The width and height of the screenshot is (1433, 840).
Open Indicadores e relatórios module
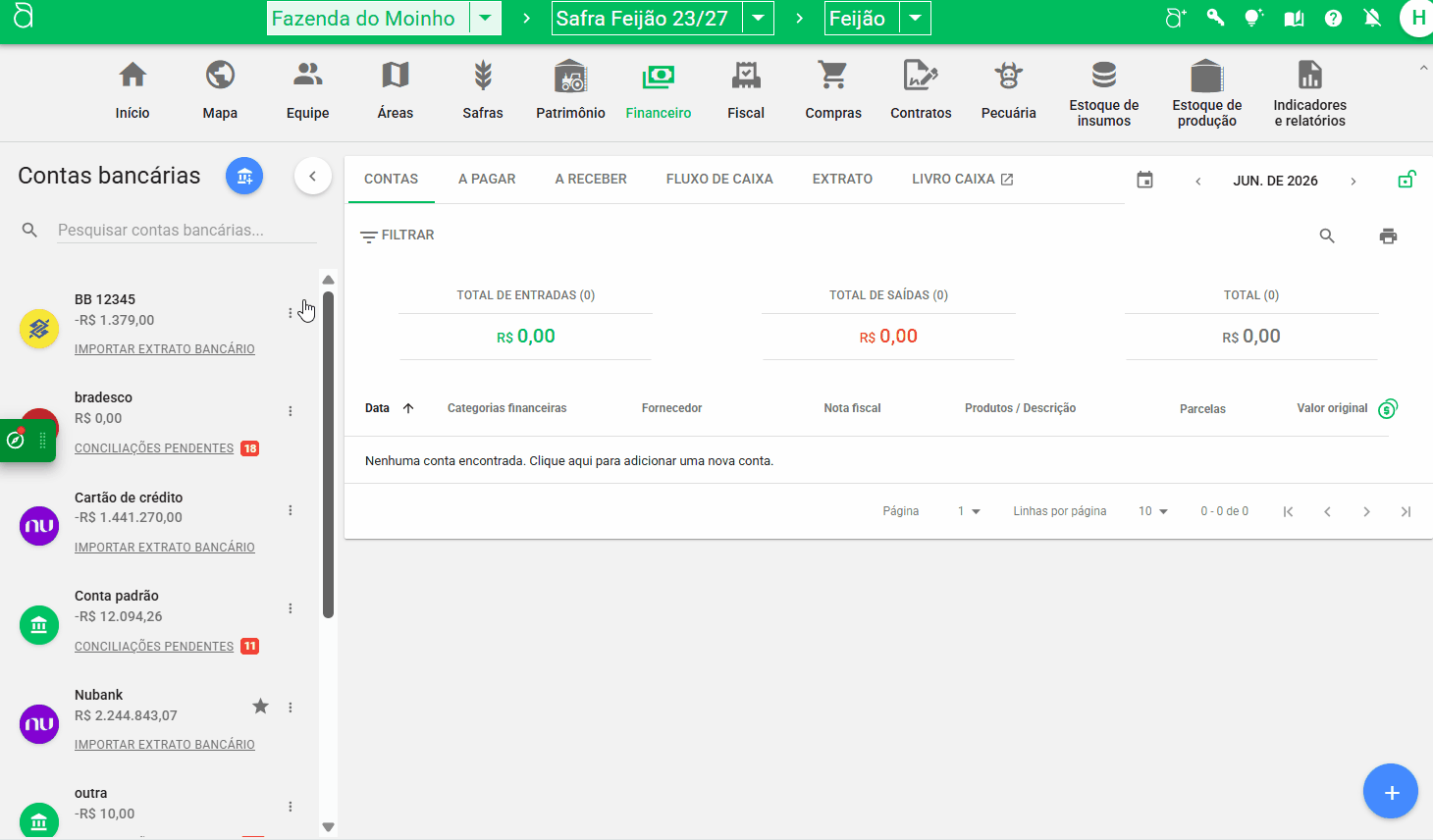pyautogui.click(x=1310, y=93)
